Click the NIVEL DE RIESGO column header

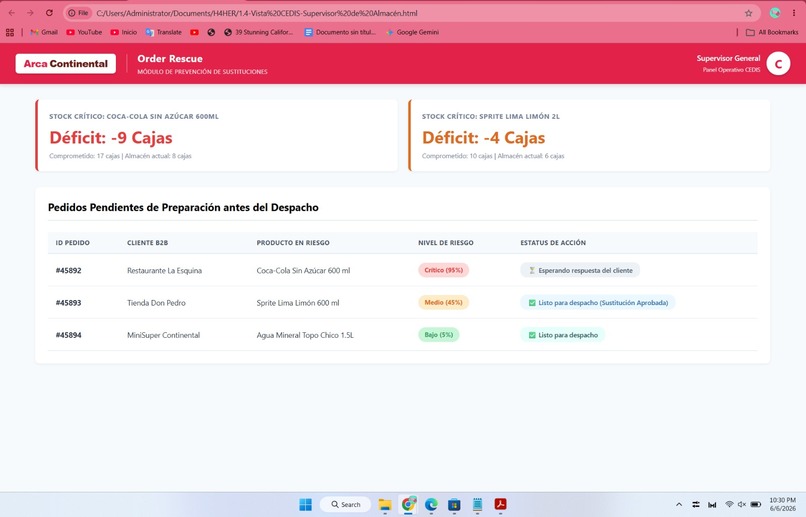446,243
